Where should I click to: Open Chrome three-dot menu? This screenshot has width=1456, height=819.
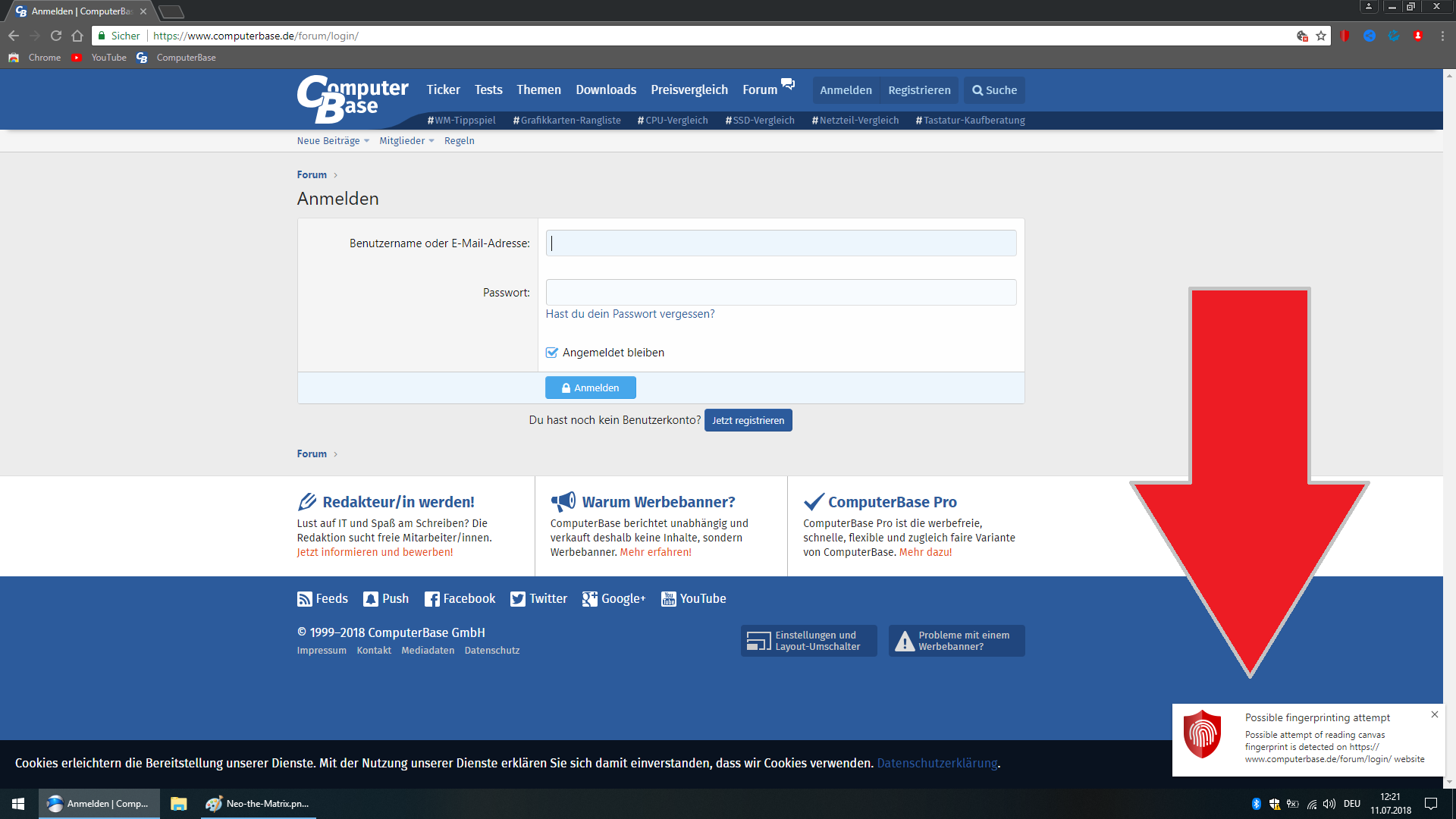coord(1442,36)
